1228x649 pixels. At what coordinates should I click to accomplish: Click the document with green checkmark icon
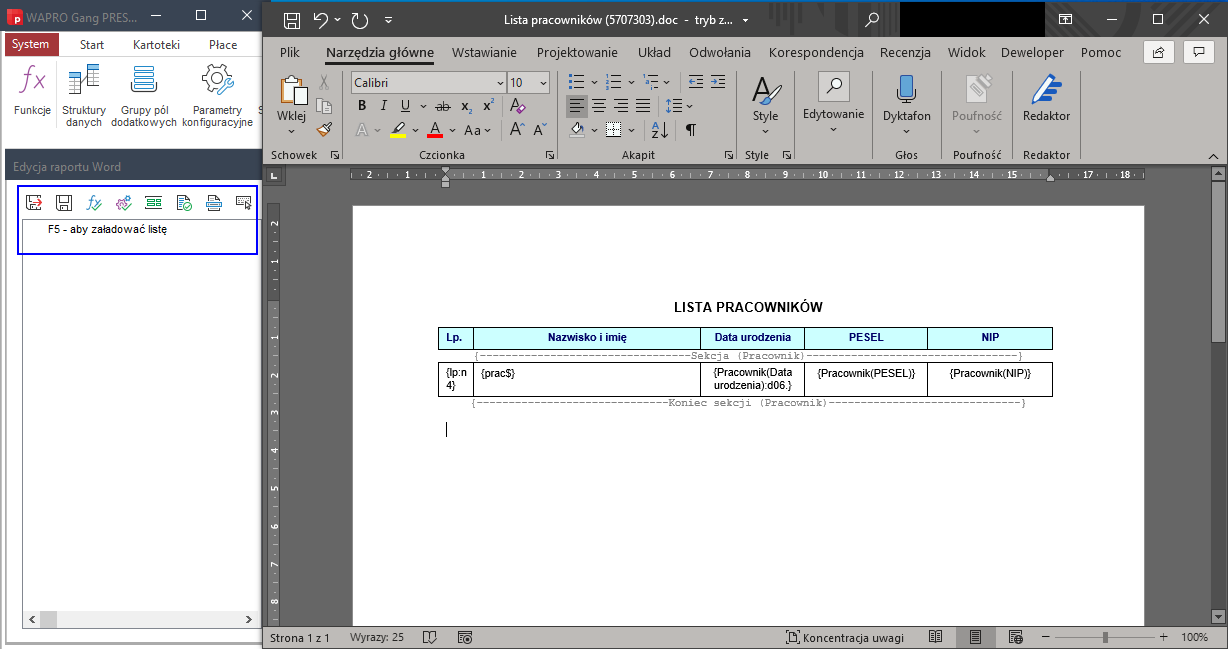[184, 203]
